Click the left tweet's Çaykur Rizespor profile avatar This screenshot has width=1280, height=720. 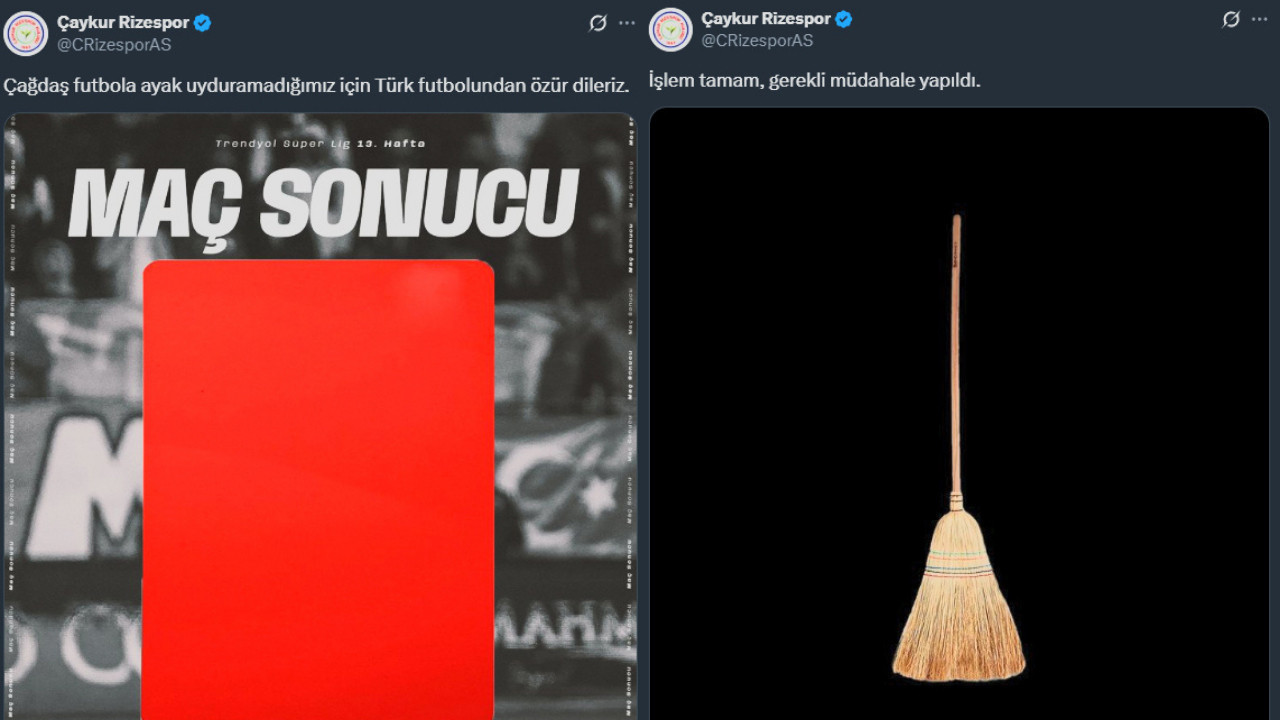click(x=26, y=32)
